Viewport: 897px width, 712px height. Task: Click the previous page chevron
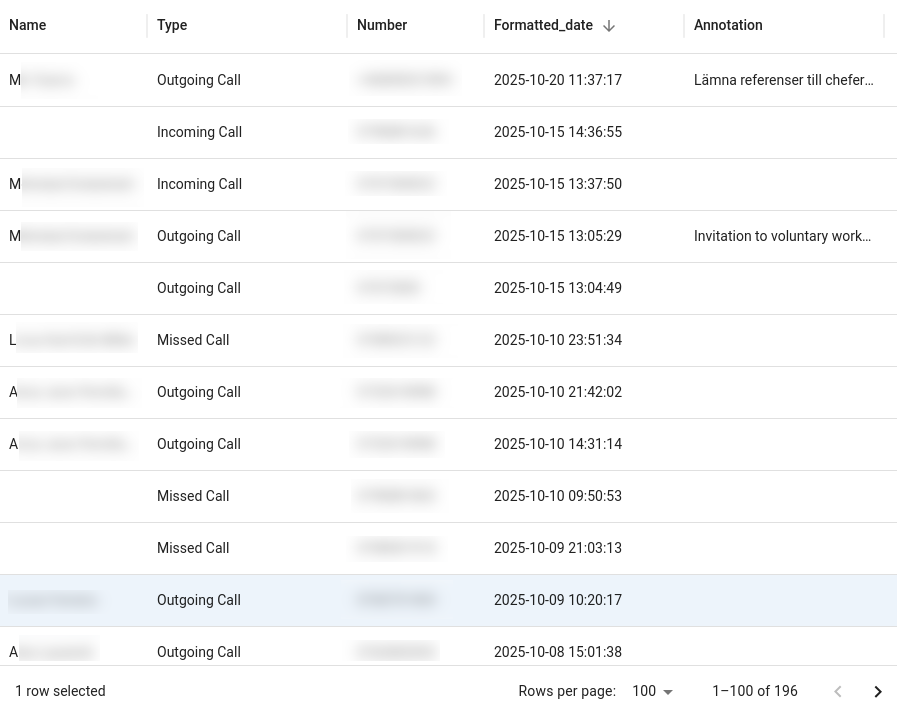(838, 691)
